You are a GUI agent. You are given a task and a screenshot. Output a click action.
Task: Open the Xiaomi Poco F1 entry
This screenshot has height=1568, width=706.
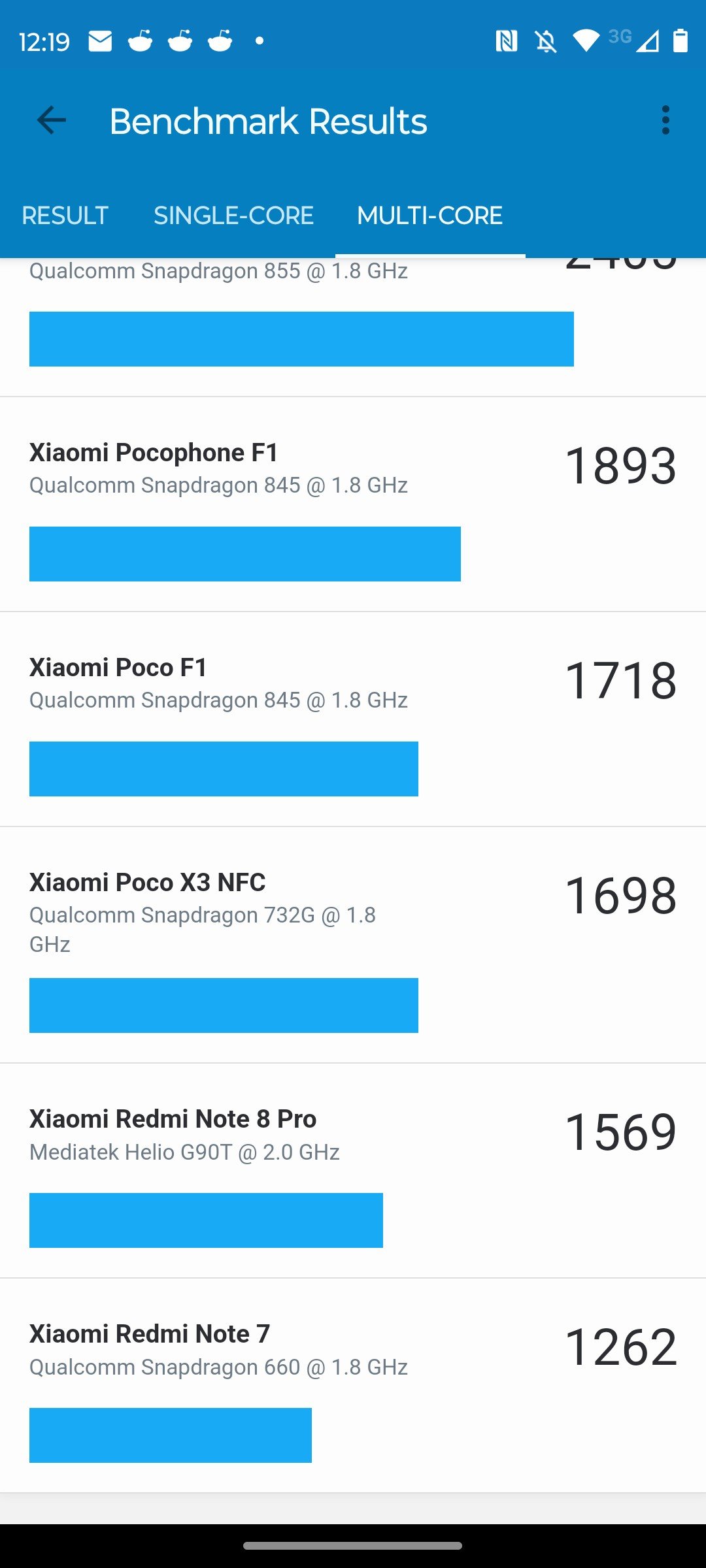(353, 719)
